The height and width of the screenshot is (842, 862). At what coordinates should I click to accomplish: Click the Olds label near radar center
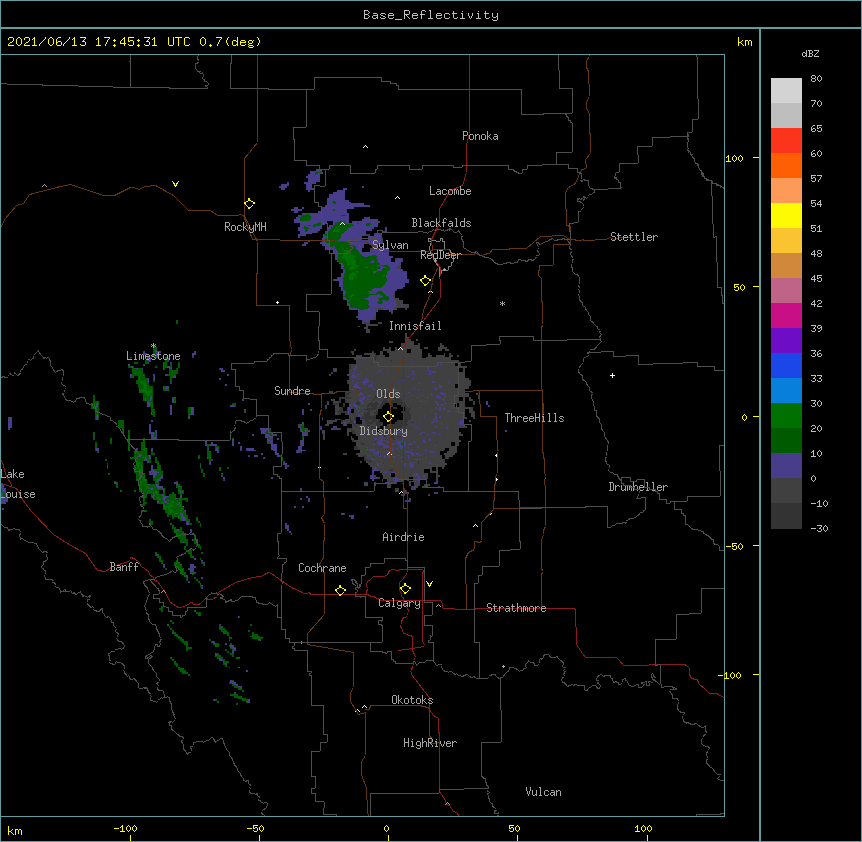click(x=388, y=394)
